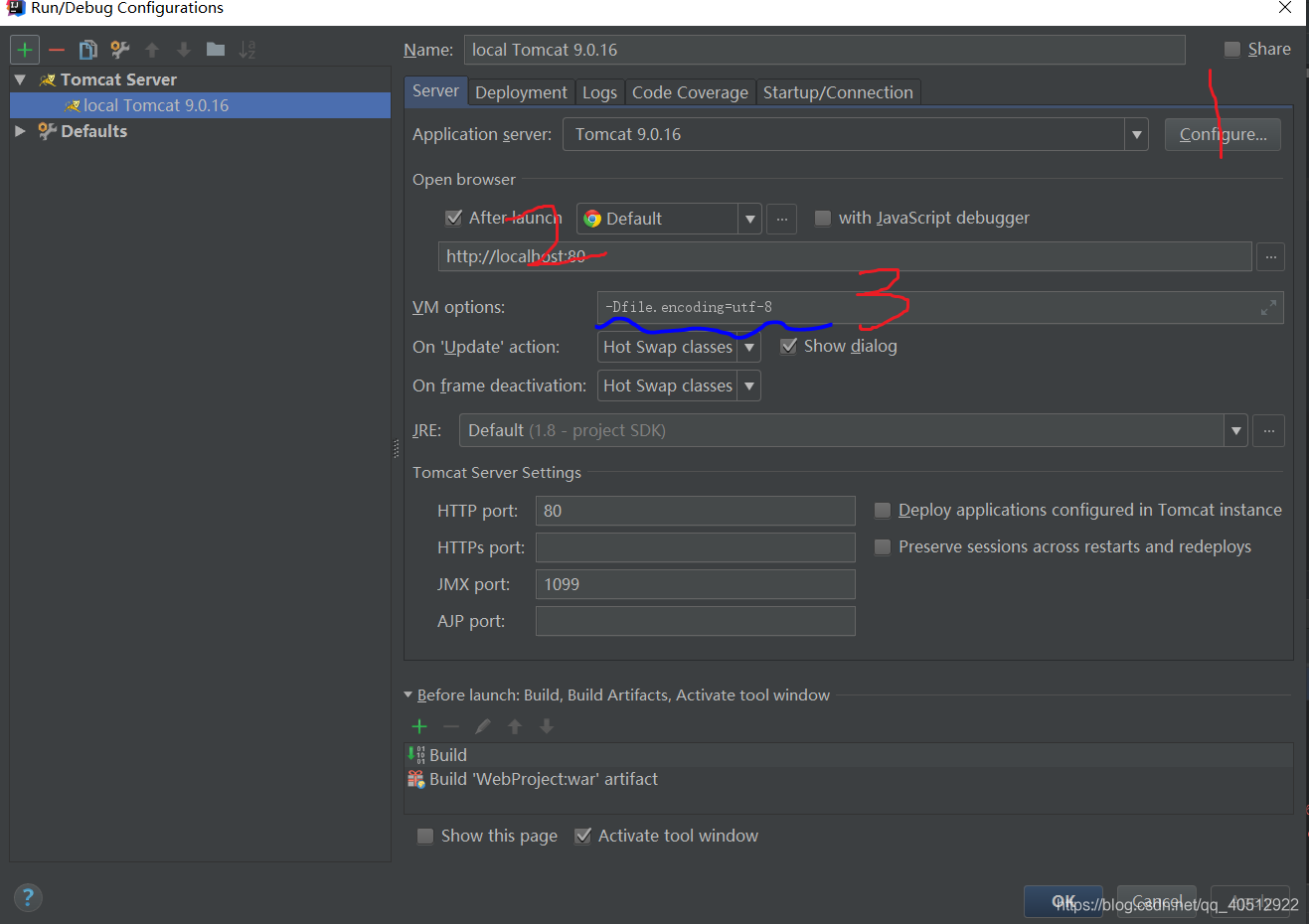Switch to the Logs tab

(599, 92)
